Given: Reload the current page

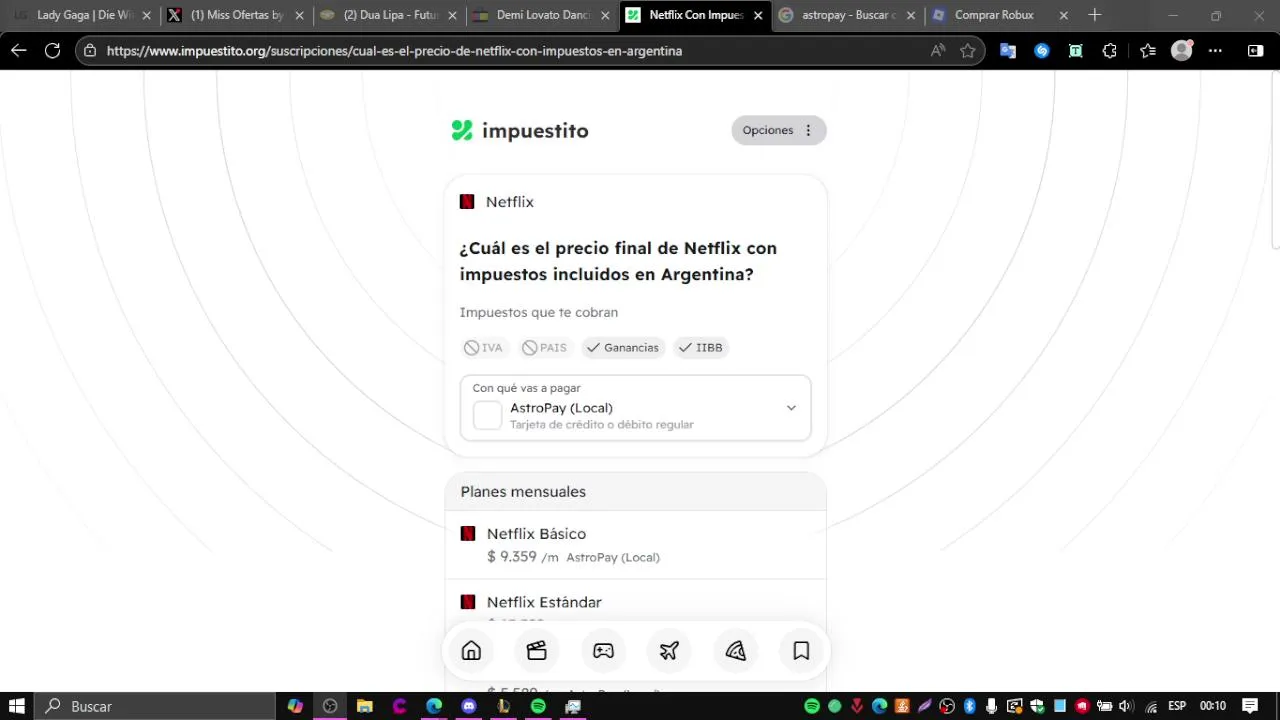Looking at the screenshot, I should click(52, 50).
